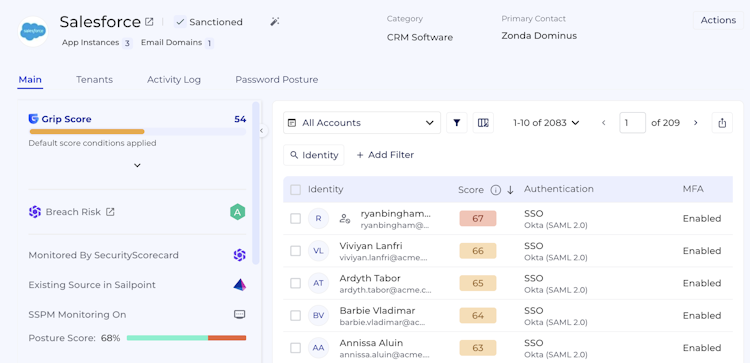Image resolution: width=750 pixels, height=363 pixels.
Task: Click ryanbingham user-link icon
Action: [x=345, y=219]
